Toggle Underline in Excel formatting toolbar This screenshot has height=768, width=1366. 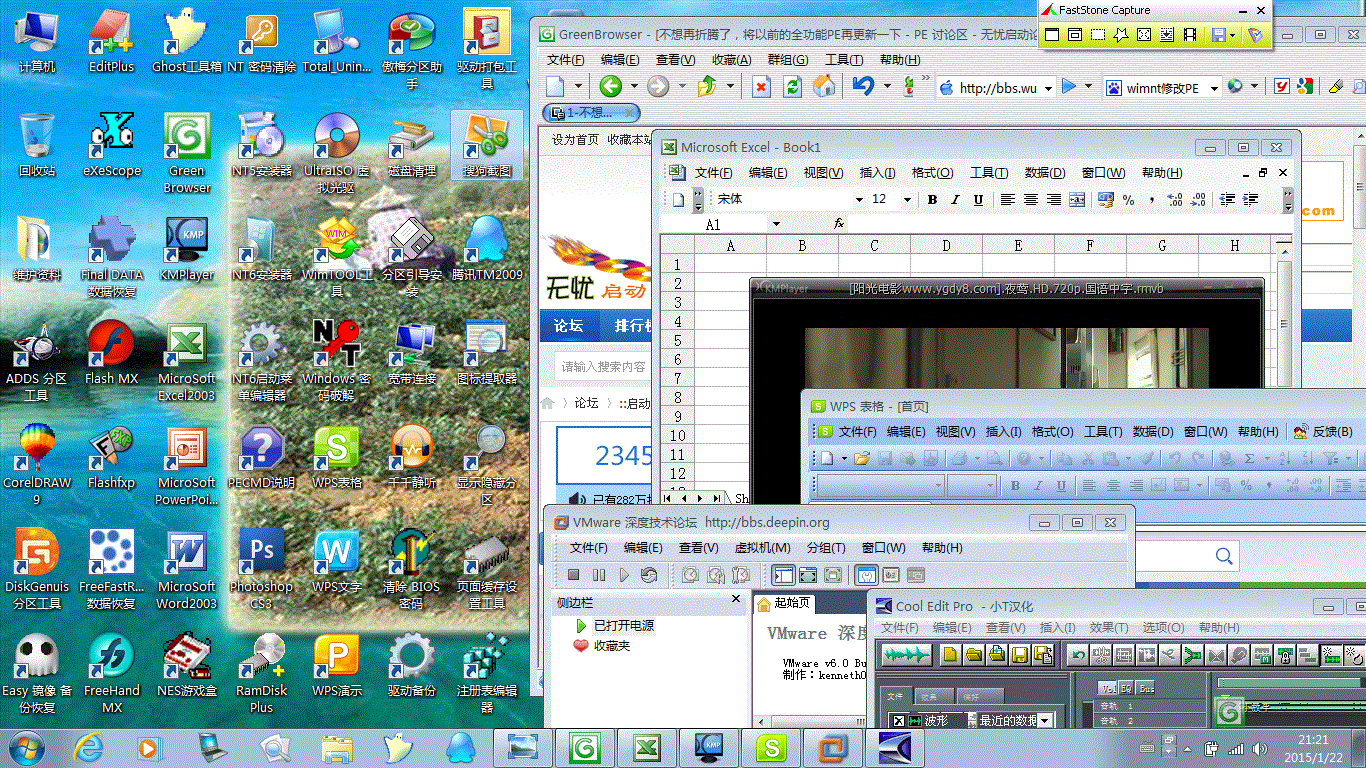(x=978, y=200)
